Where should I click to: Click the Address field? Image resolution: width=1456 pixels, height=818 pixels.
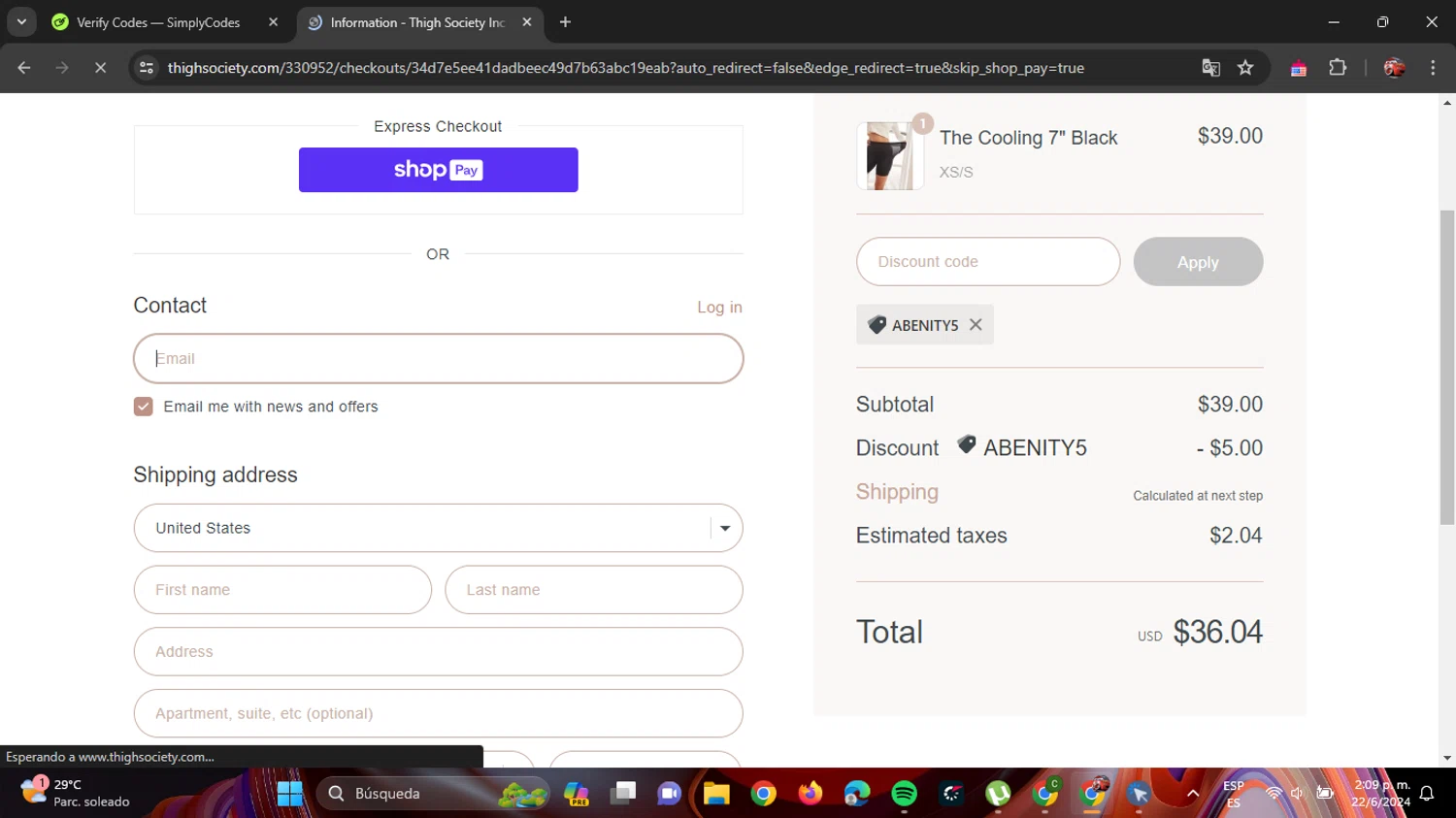tap(439, 652)
